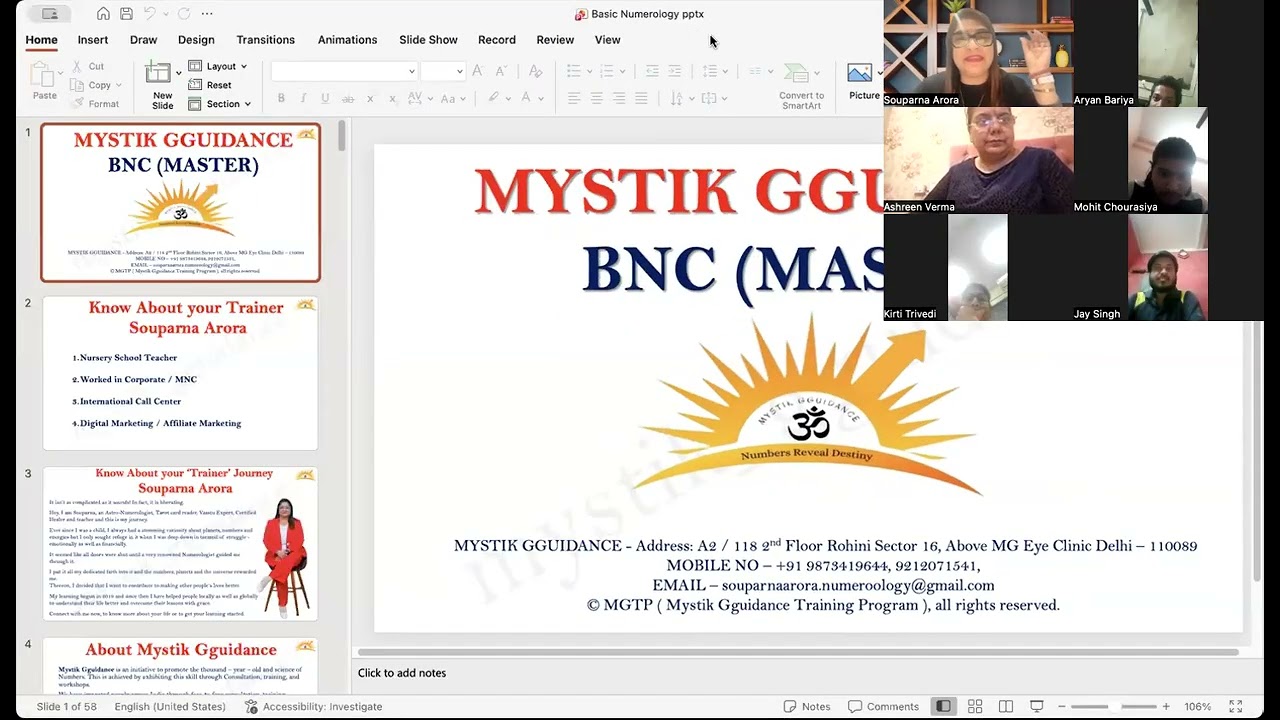Viewport: 1280px width, 720px height.
Task: Switch to Reading view
Action: (1006, 706)
